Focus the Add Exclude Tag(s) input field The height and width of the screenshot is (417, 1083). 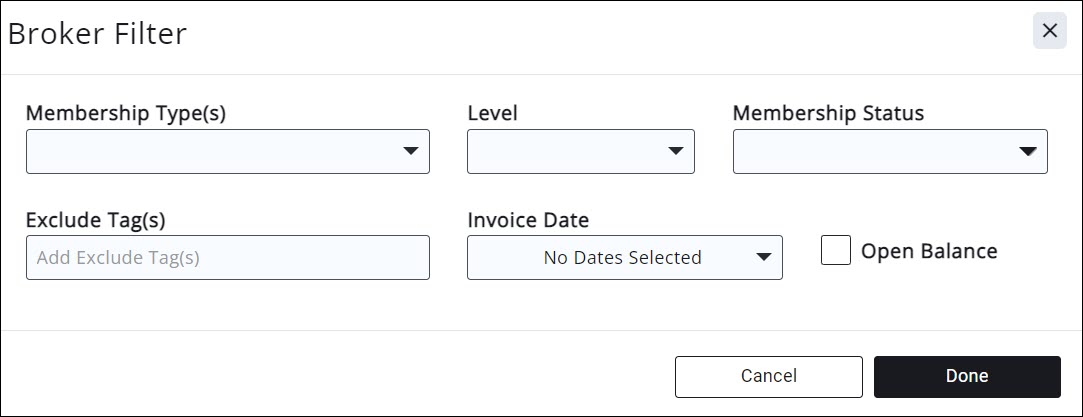227,257
